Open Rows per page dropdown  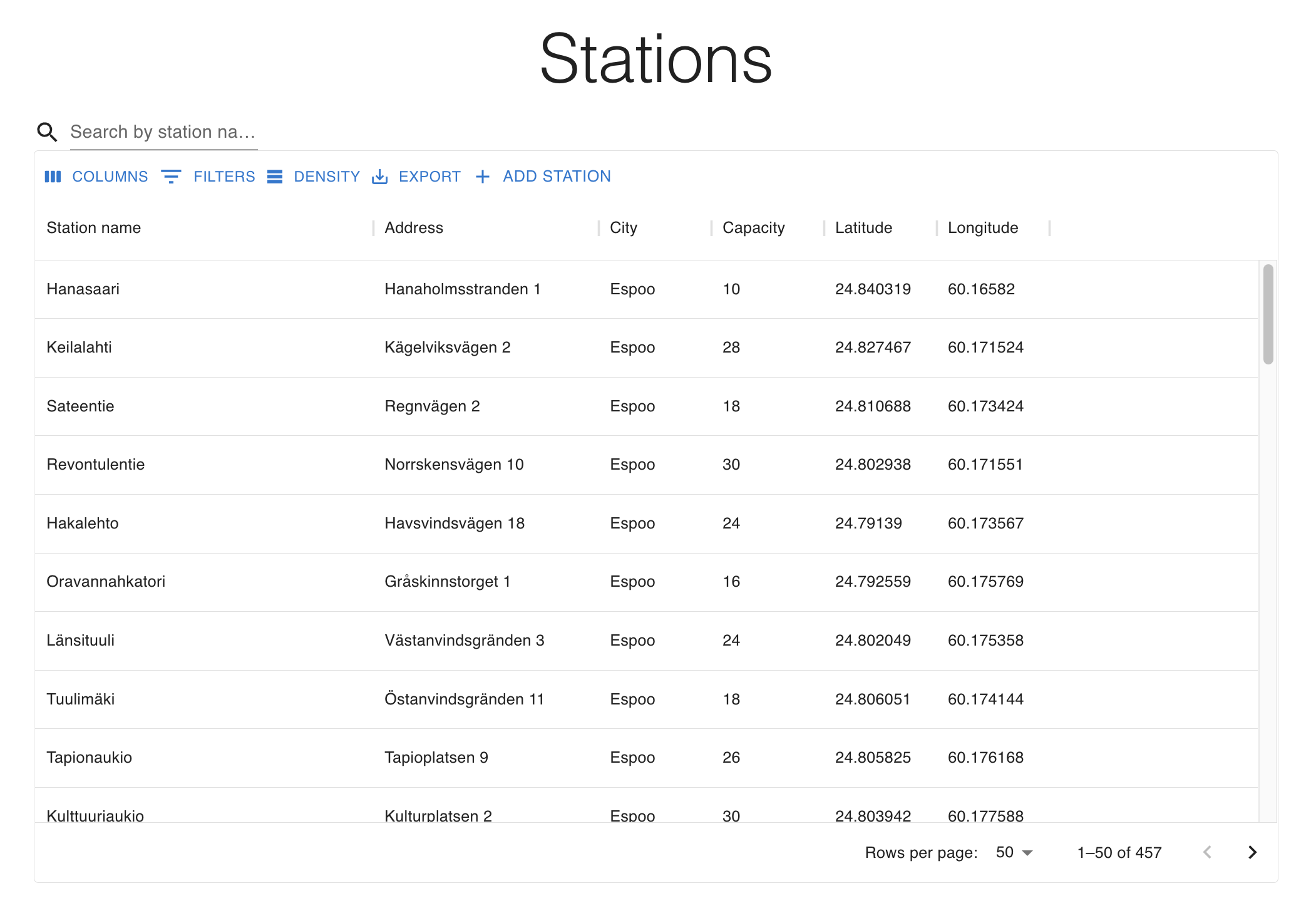(1014, 852)
